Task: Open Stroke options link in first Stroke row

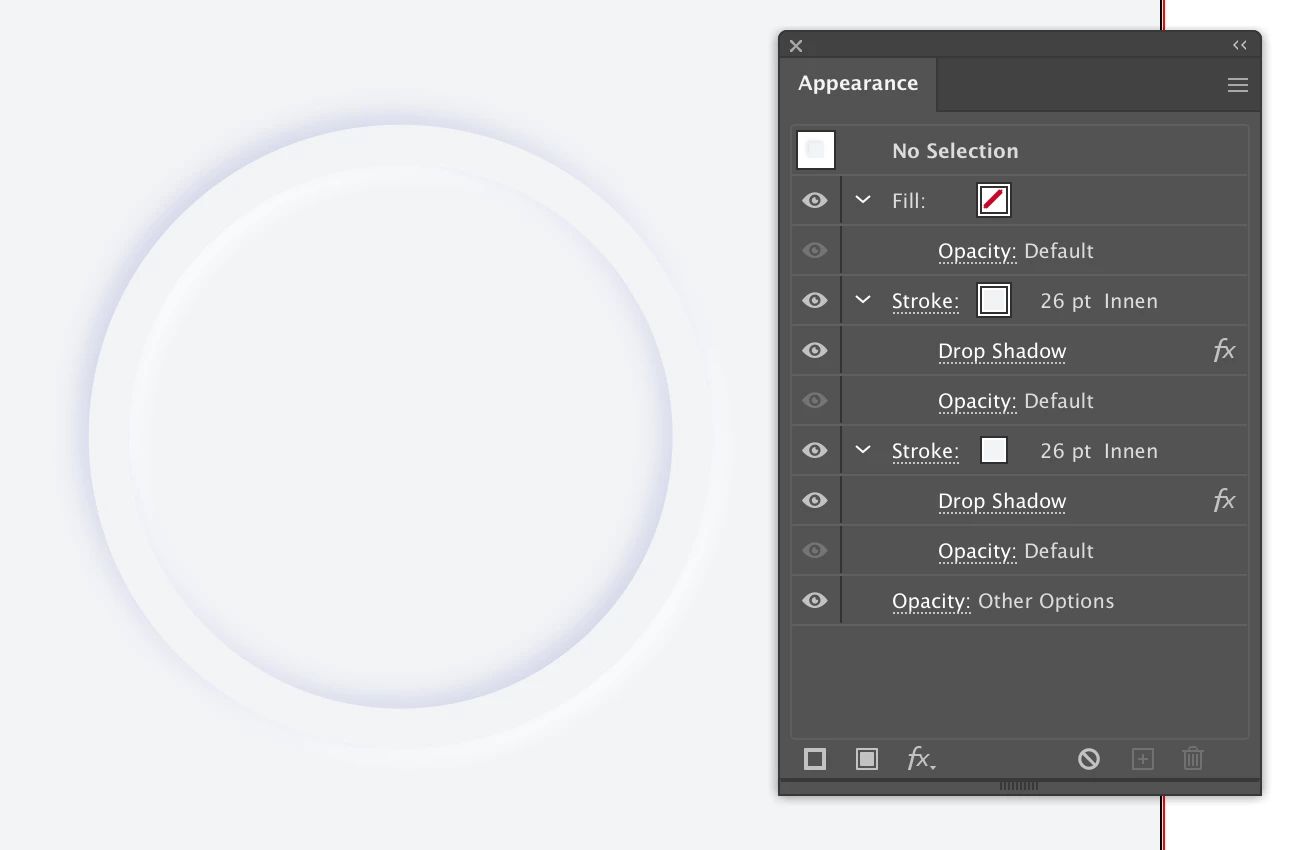Action: (925, 301)
